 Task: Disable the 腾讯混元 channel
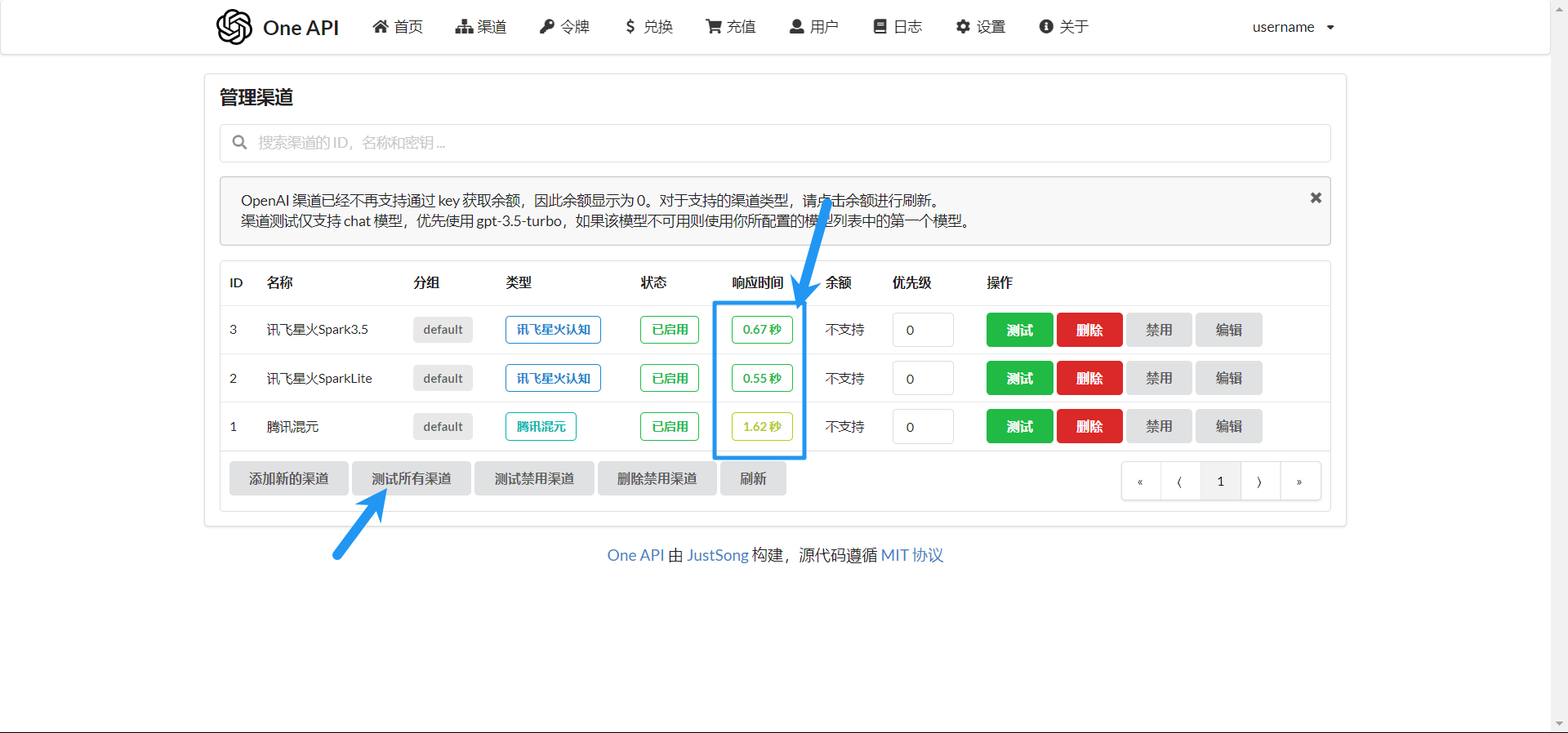click(1158, 427)
